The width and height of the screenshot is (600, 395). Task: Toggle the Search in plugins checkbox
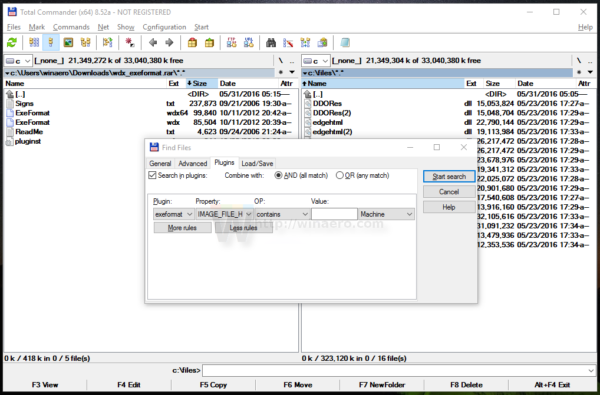(x=152, y=175)
